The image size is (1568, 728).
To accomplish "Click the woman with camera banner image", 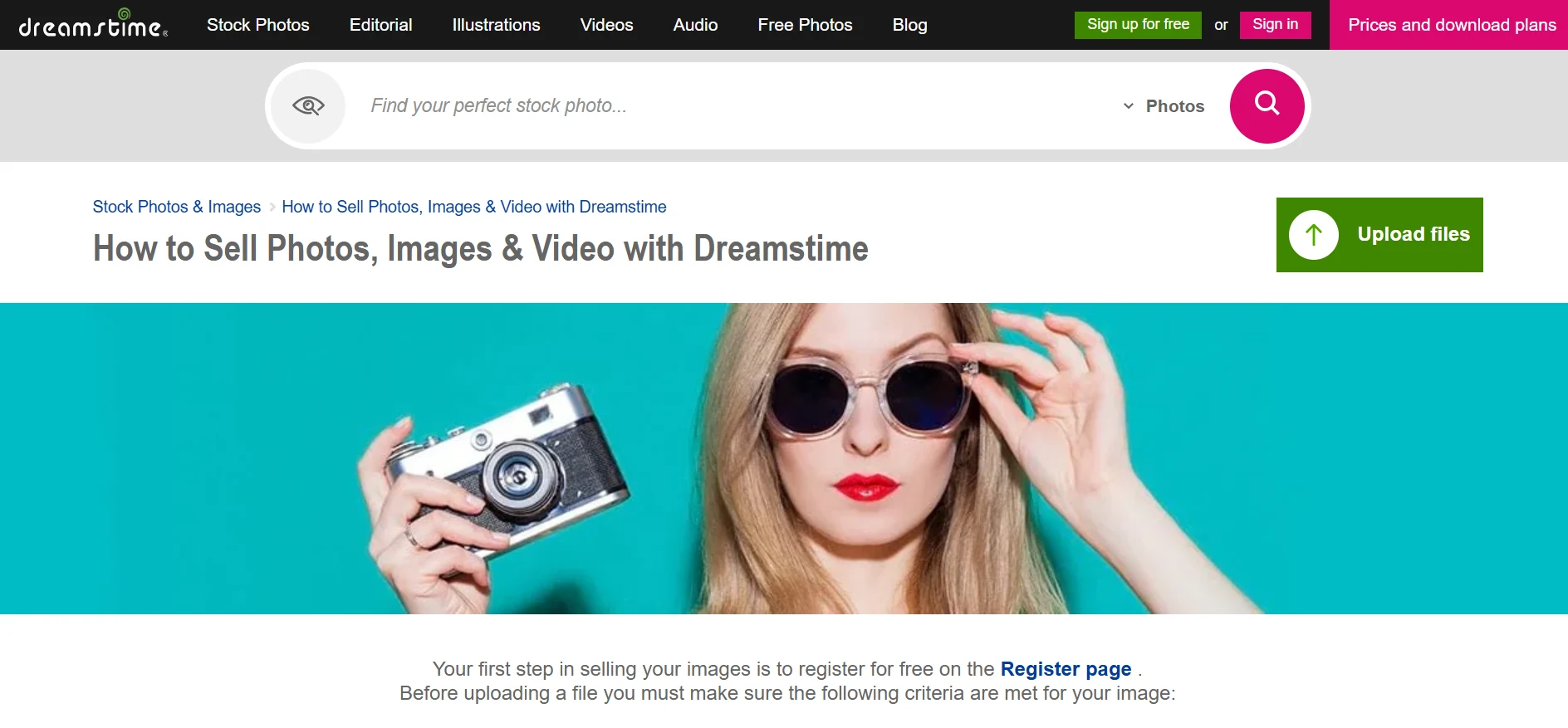I will [x=784, y=458].
